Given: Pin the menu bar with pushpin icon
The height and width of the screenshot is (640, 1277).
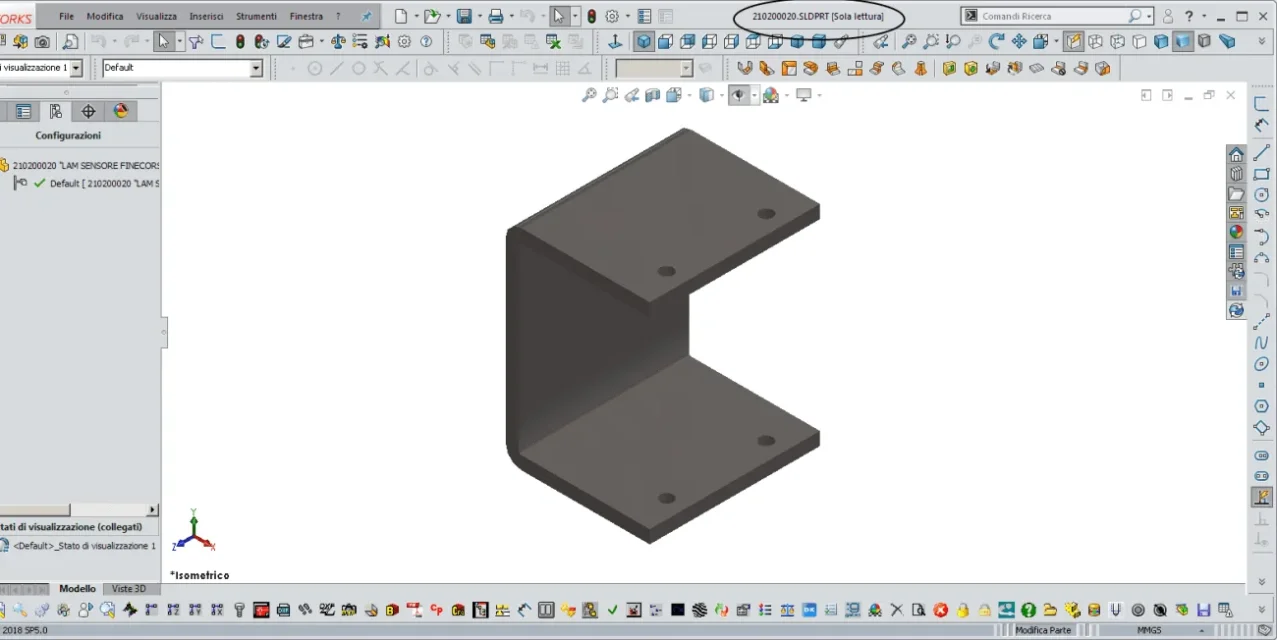Looking at the screenshot, I should click(366, 16).
